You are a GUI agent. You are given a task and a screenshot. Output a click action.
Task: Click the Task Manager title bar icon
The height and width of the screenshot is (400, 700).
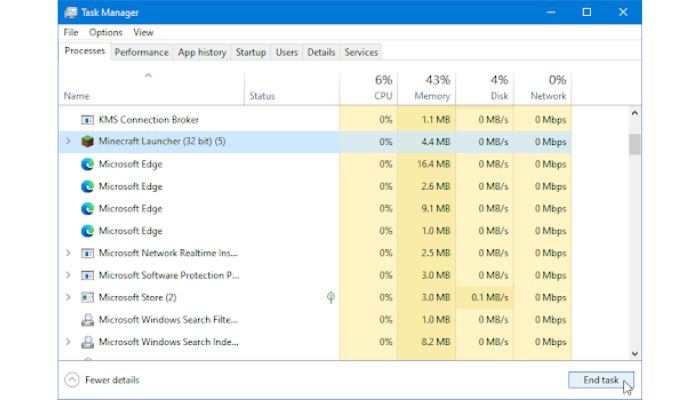tap(71, 12)
